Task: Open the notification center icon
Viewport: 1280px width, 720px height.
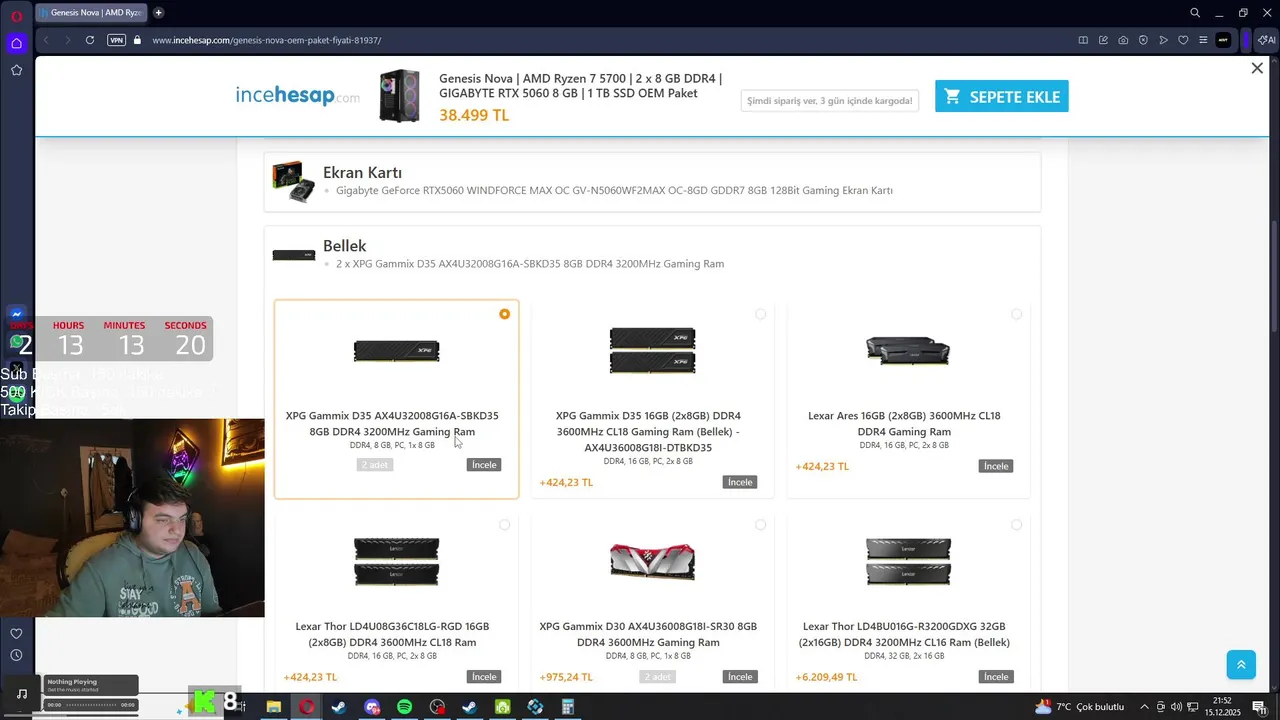Action: (1259, 707)
